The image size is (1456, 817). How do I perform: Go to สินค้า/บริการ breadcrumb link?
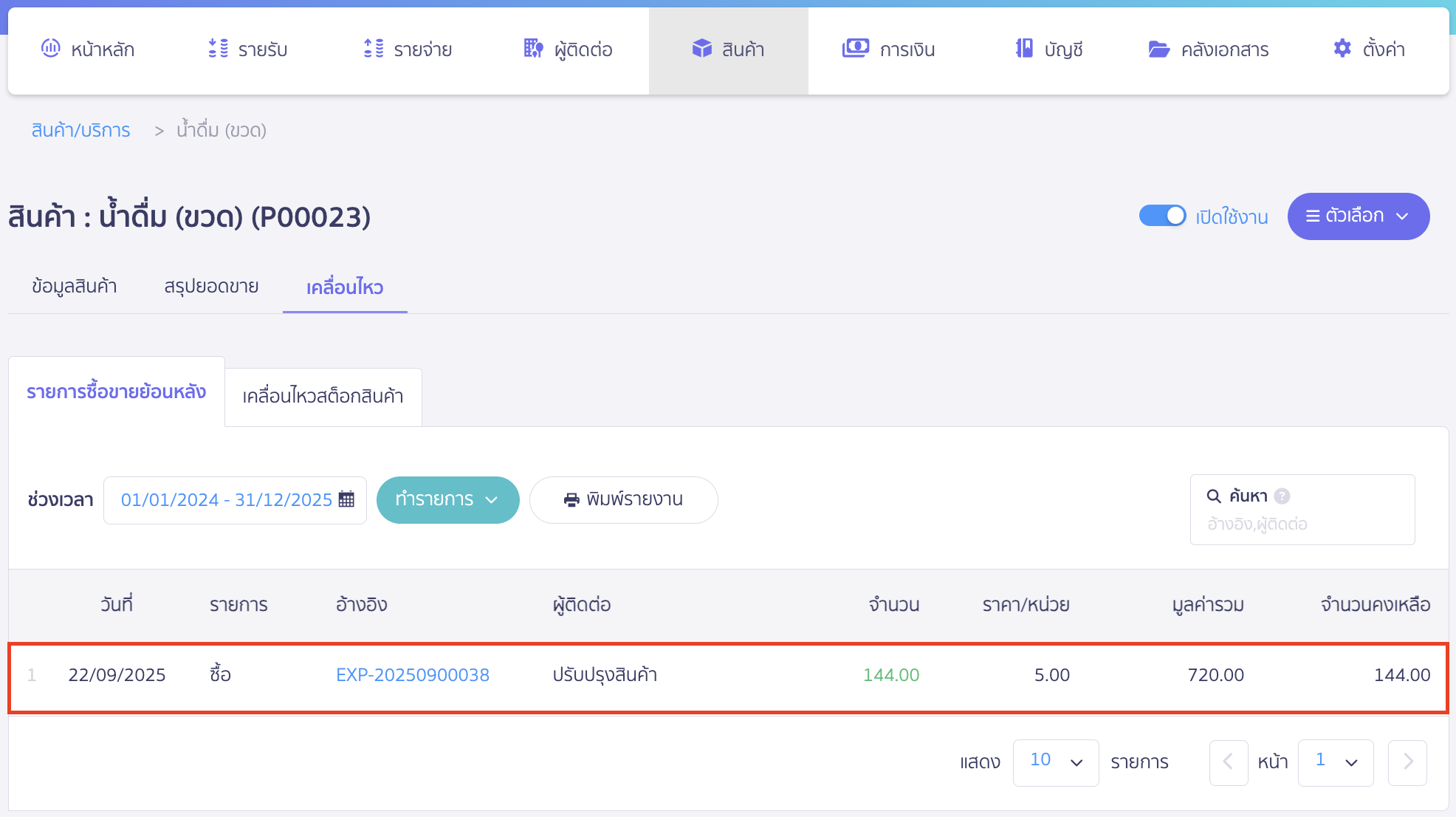[x=80, y=131]
